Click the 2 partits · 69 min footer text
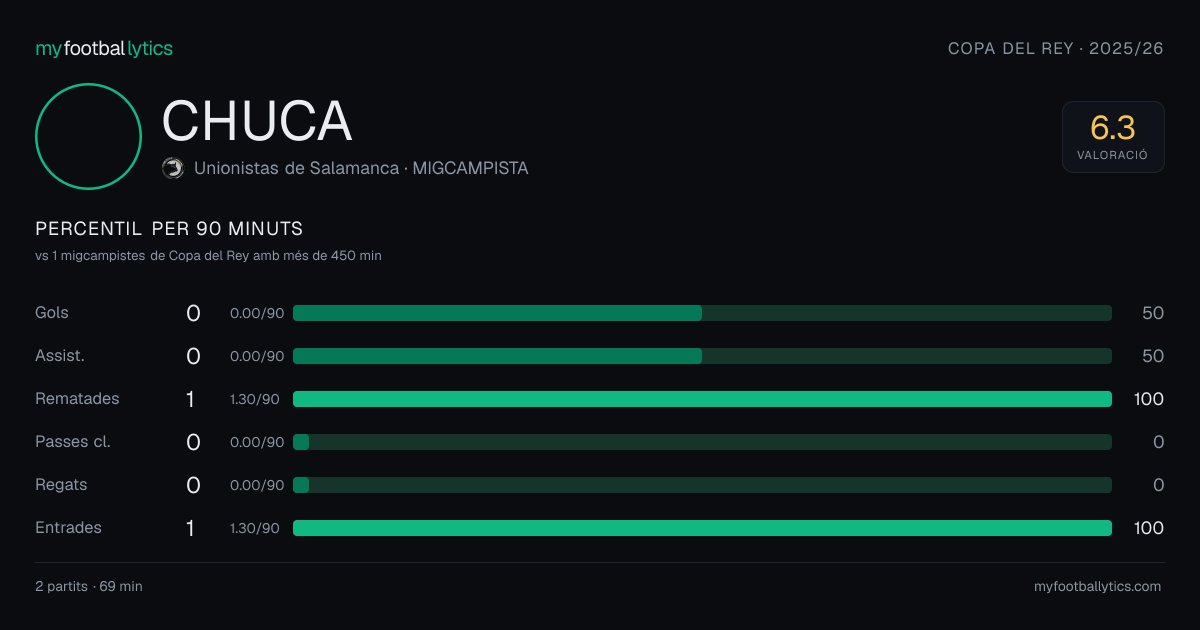 (89, 587)
